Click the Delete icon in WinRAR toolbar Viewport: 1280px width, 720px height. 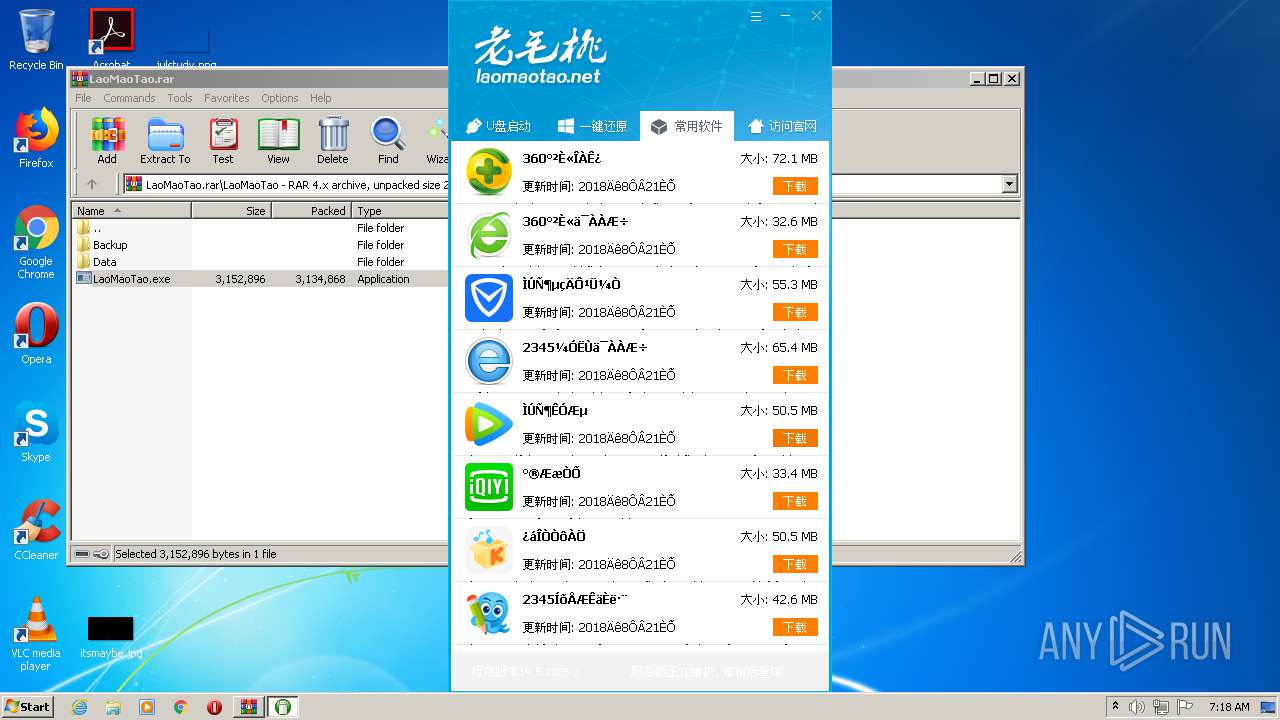(333, 140)
